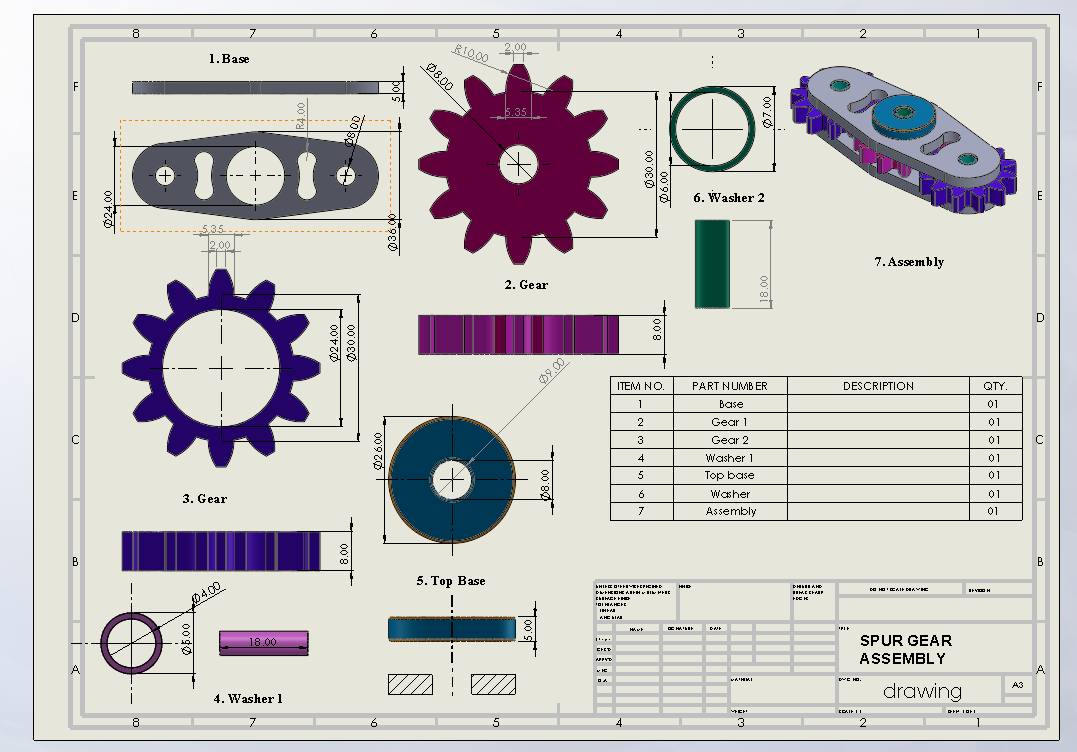Select the Ø9.00 leader dimension
This screenshot has height=752, width=1077.
pos(552,371)
